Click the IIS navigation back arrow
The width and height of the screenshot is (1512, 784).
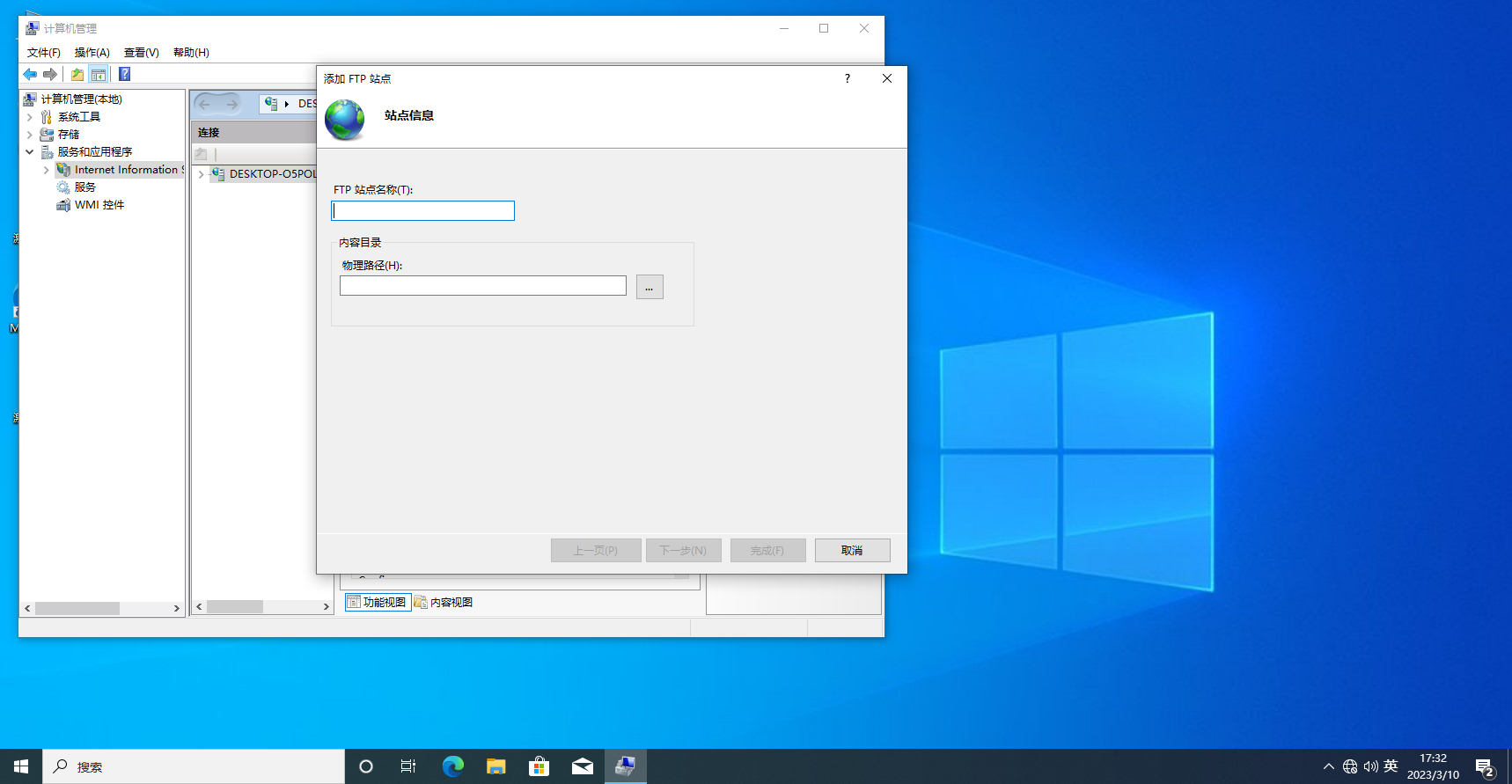205,104
